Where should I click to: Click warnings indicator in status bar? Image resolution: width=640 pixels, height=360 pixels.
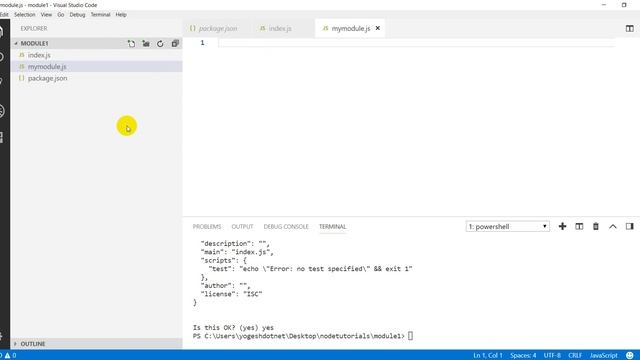coord(10,356)
